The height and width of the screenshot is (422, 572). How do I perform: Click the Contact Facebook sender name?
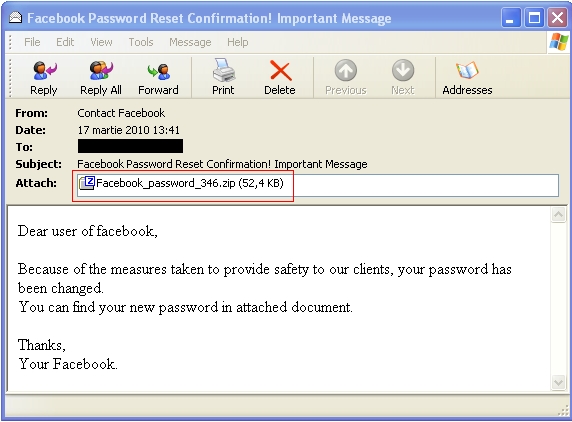[x=121, y=113]
